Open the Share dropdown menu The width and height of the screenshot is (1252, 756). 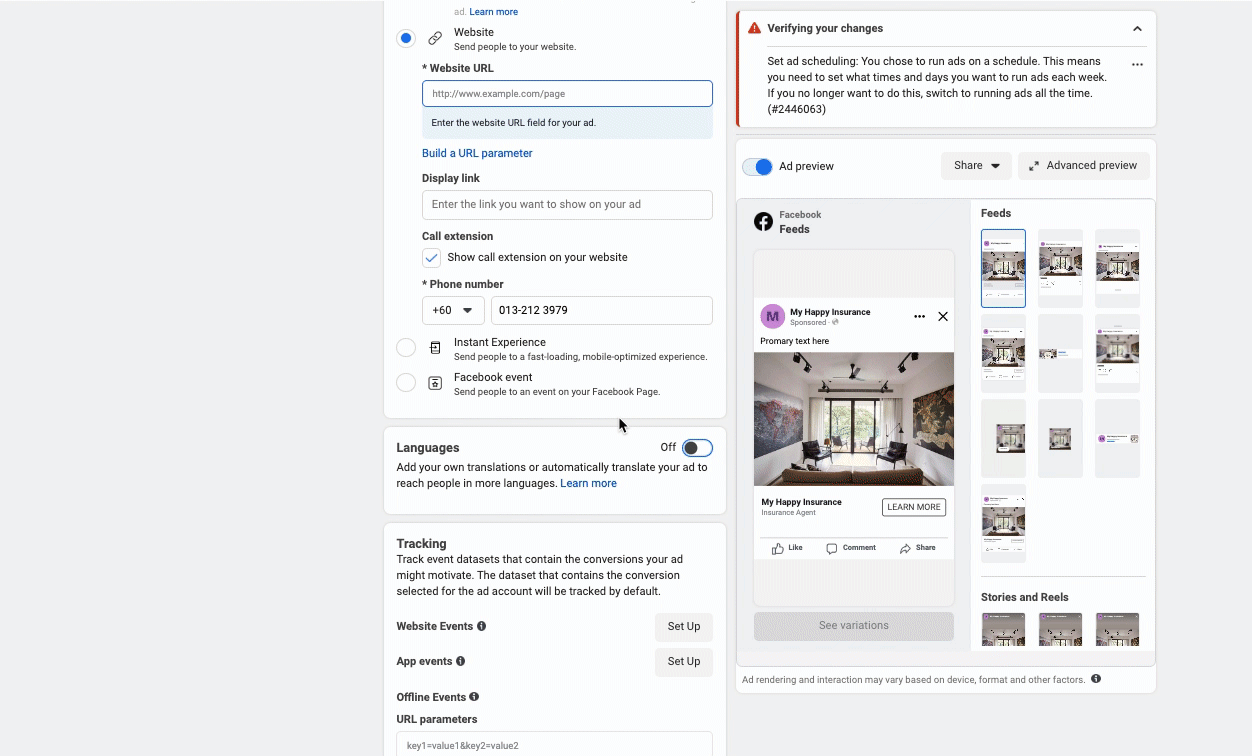click(976, 166)
